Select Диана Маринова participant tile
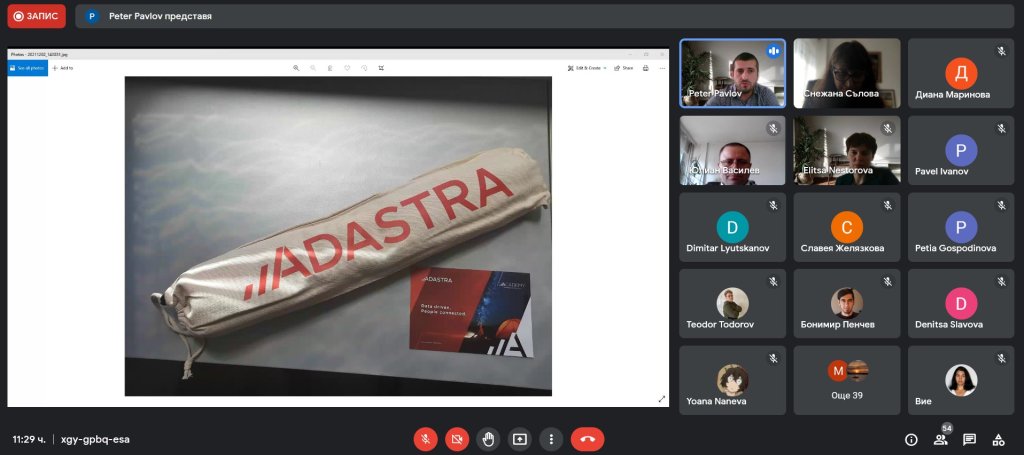The image size is (1024, 455). (x=961, y=73)
